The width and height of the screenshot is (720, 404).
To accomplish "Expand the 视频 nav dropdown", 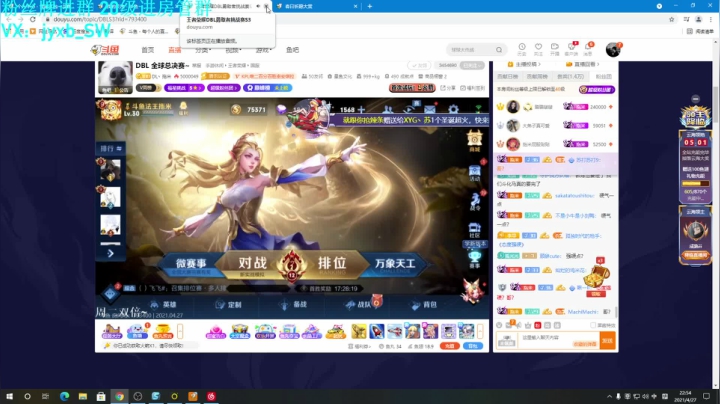I will [233, 50].
